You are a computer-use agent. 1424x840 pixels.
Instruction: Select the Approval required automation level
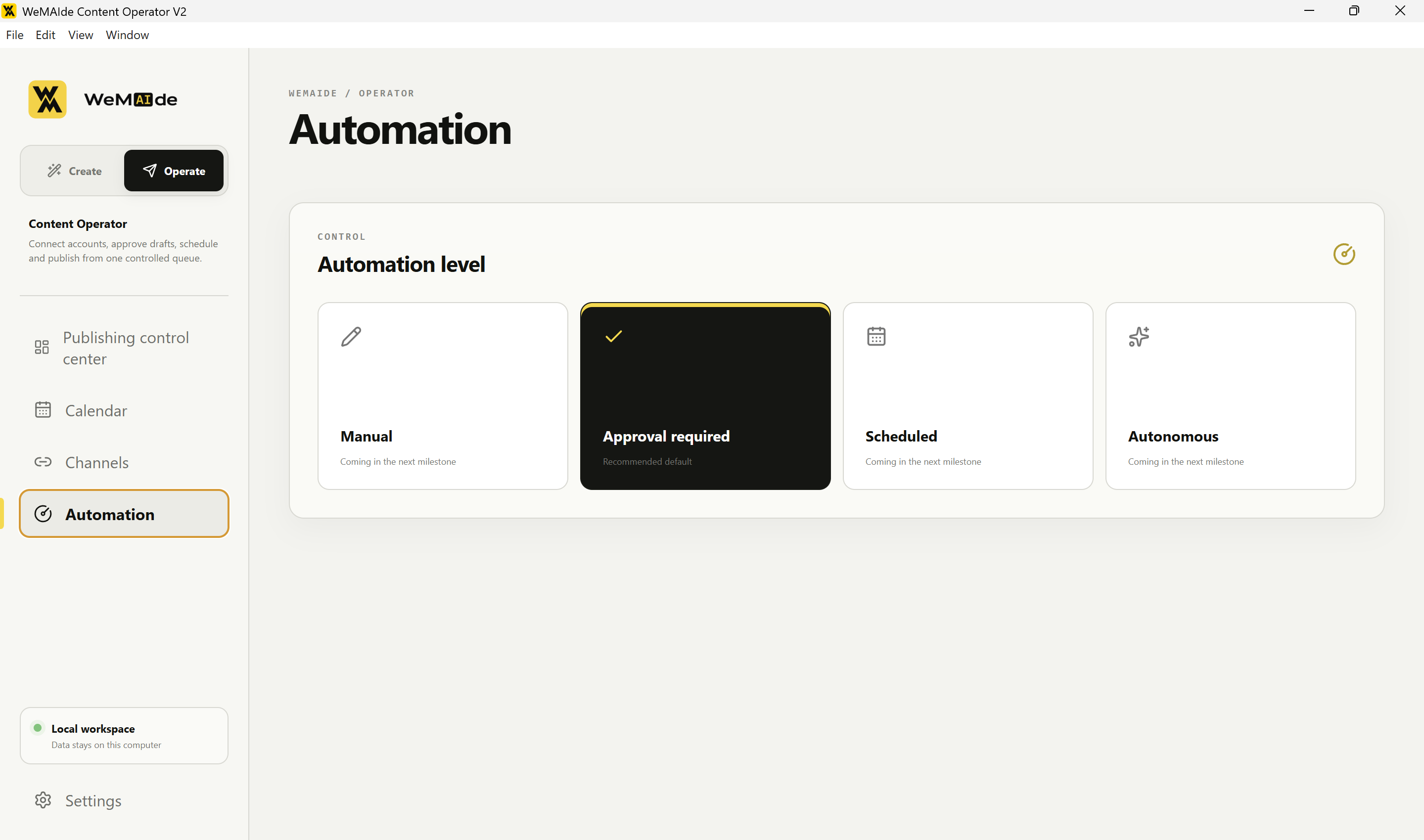705,396
